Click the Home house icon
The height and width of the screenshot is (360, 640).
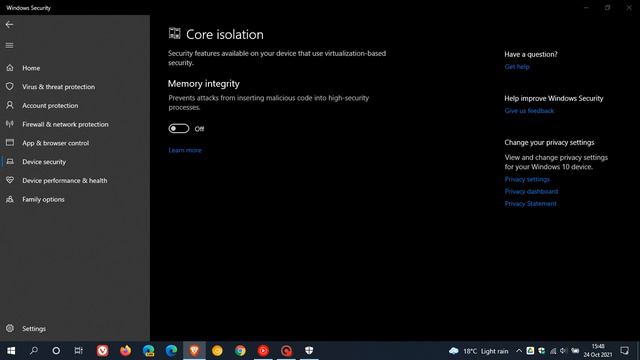pos(10,68)
